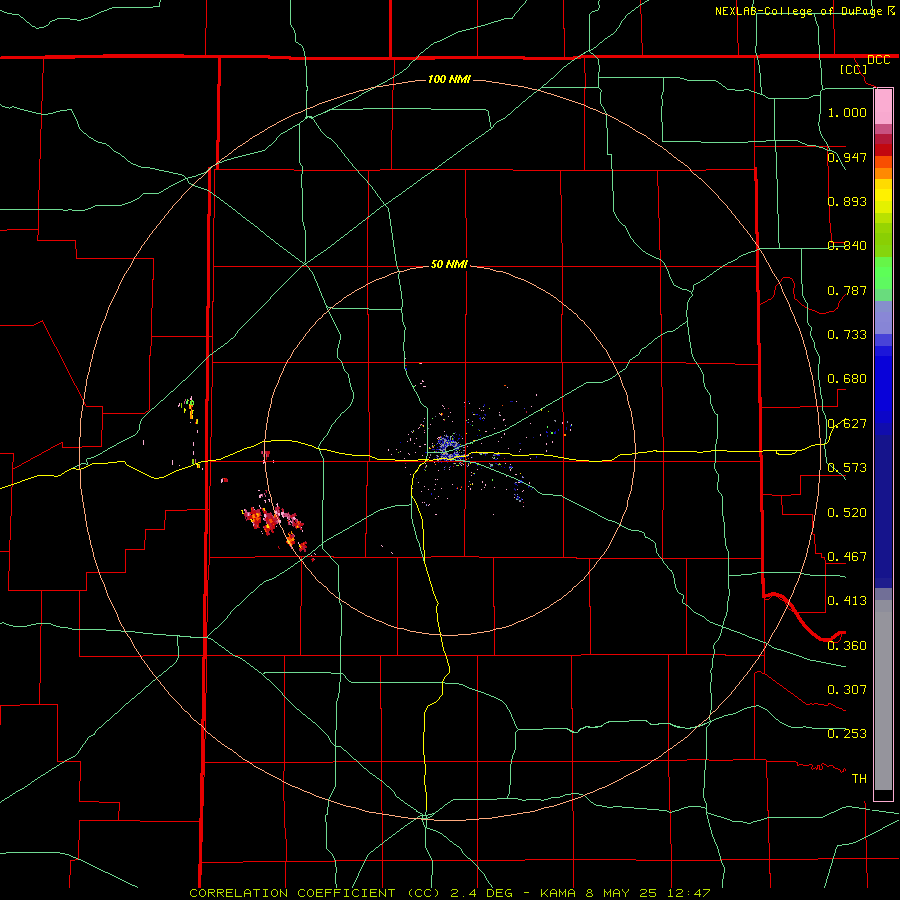Select the 0.307 scale value

(x=847, y=689)
